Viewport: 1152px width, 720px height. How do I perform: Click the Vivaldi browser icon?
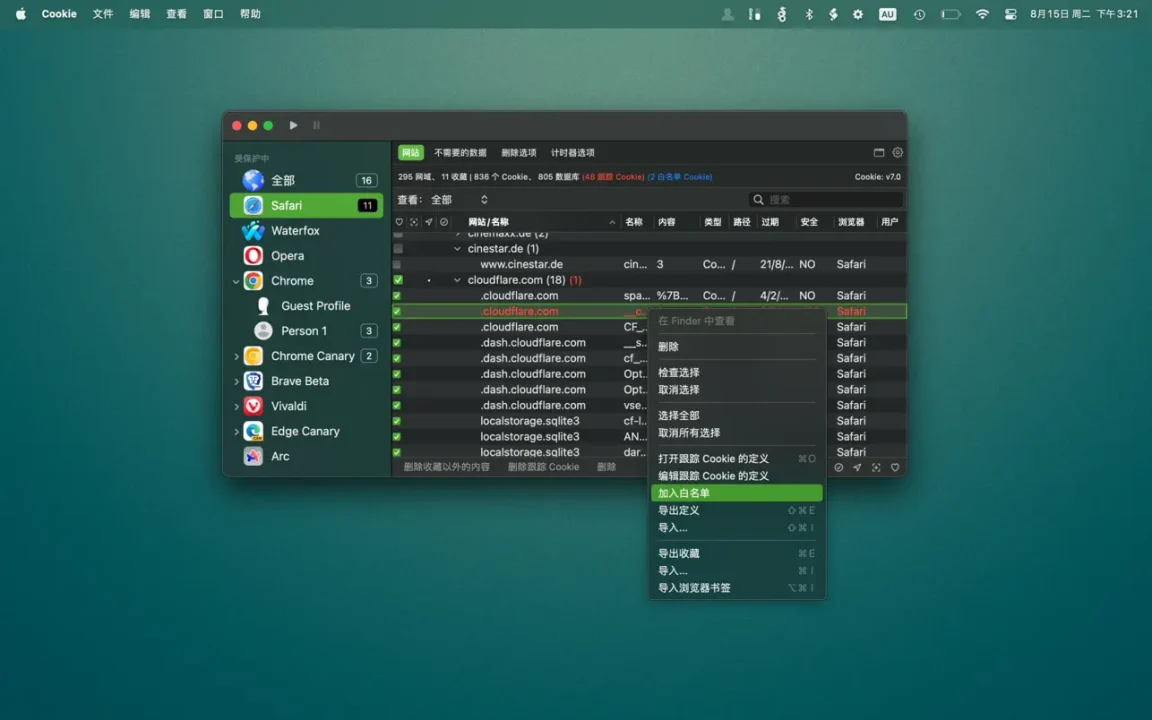coord(253,406)
